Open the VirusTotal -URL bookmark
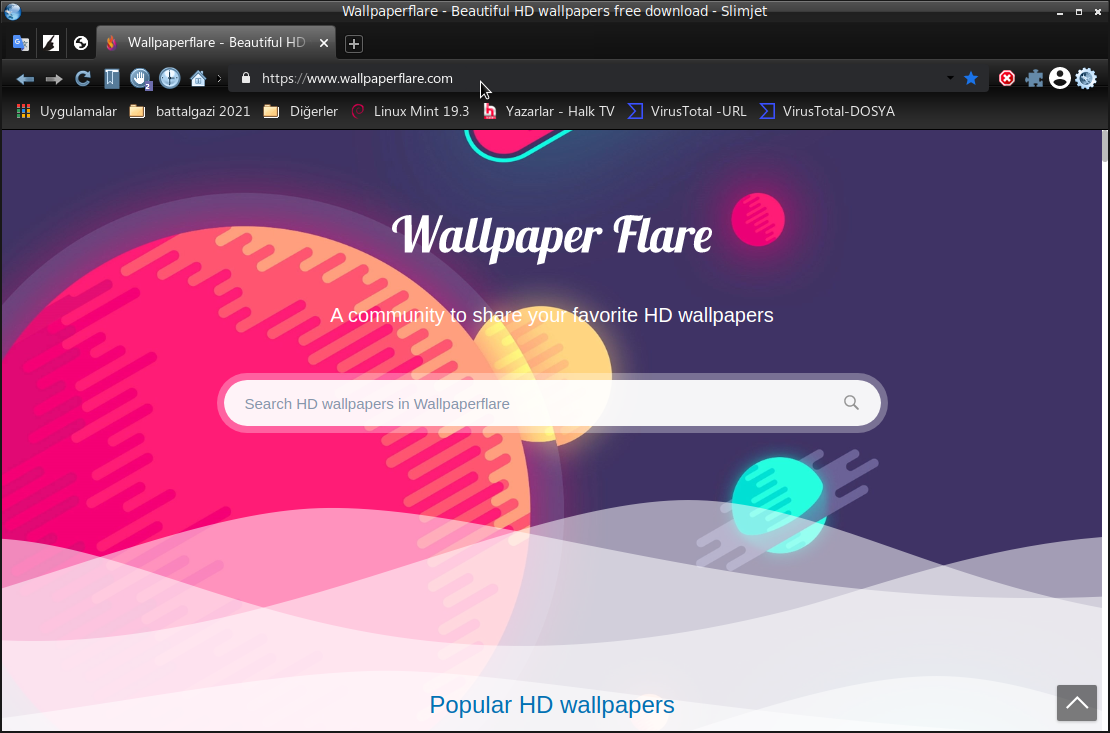The image size is (1110, 733). (x=687, y=111)
